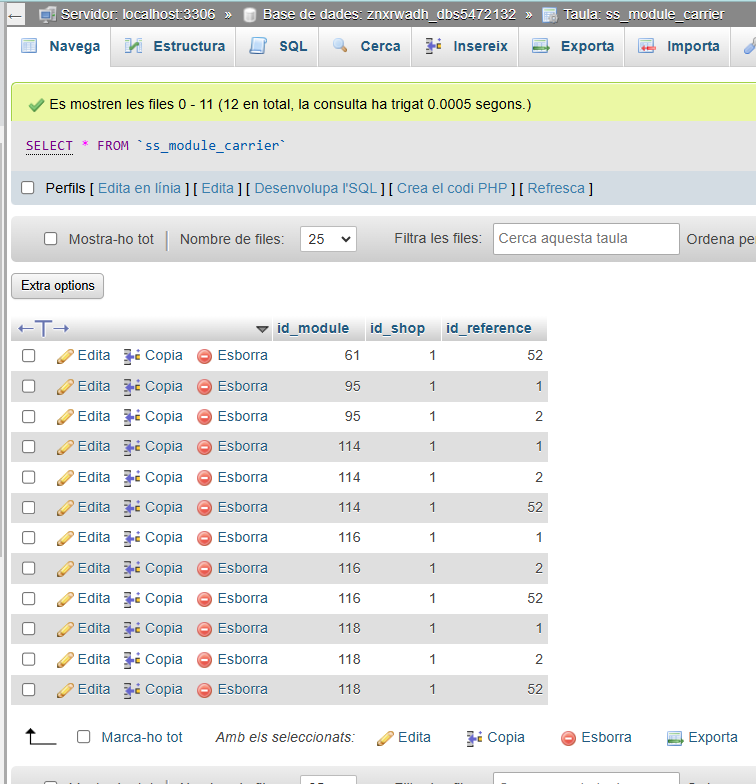This screenshot has width=756, height=784.
Task: Open the Insereix tab
Action: point(466,46)
